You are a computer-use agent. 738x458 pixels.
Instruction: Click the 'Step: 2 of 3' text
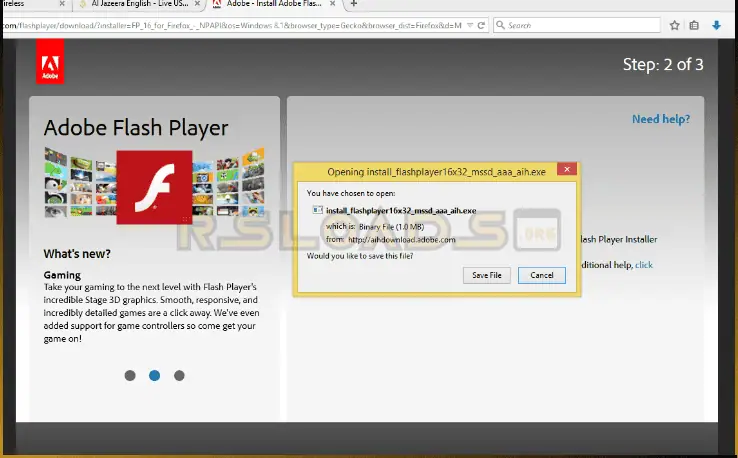pos(663,64)
